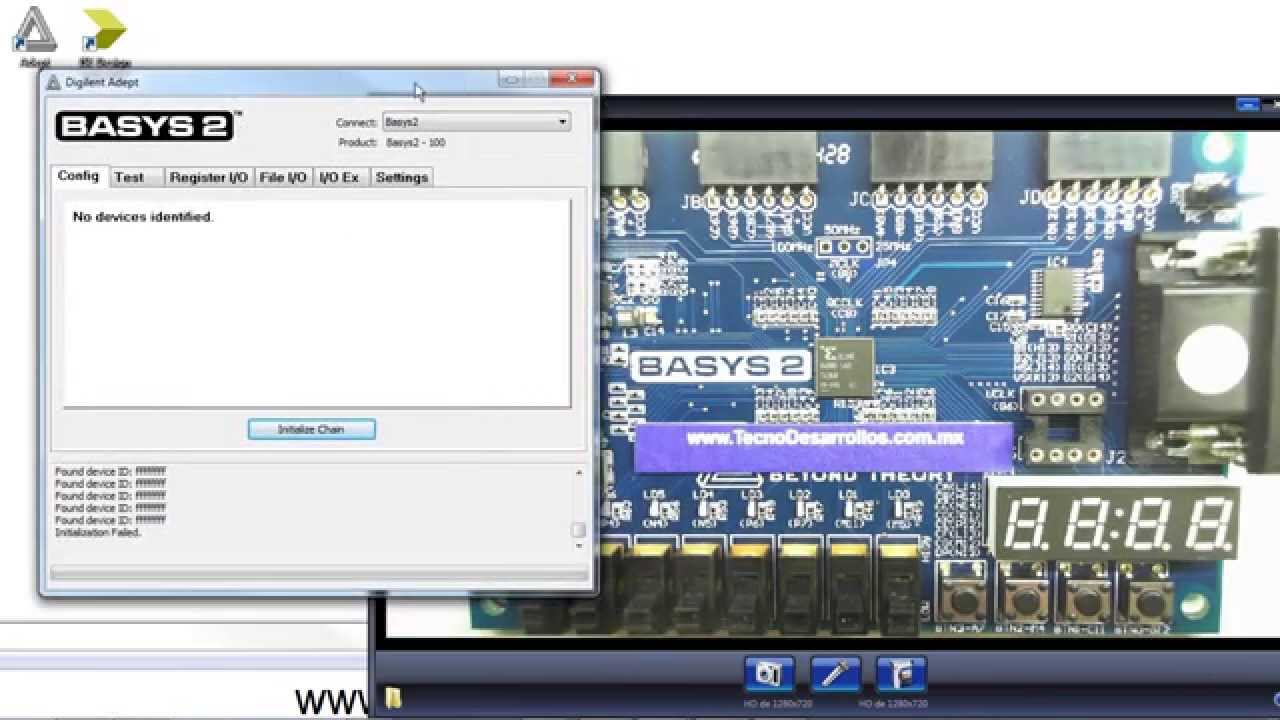This screenshot has height=720, width=1280.
Task: Open the I/O Ex tab
Action: [340, 177]
